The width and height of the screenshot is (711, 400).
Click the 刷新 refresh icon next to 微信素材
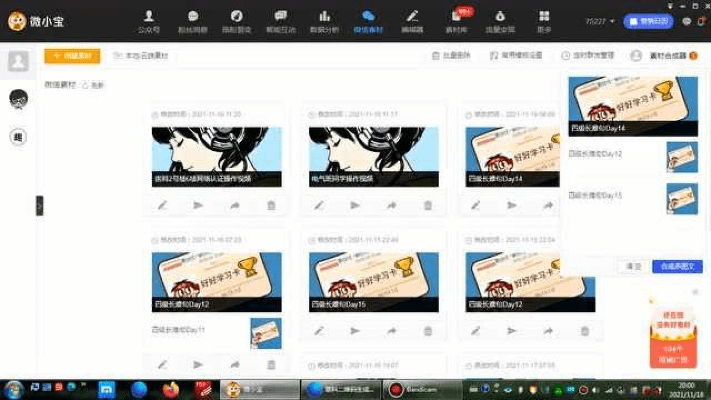91,85
